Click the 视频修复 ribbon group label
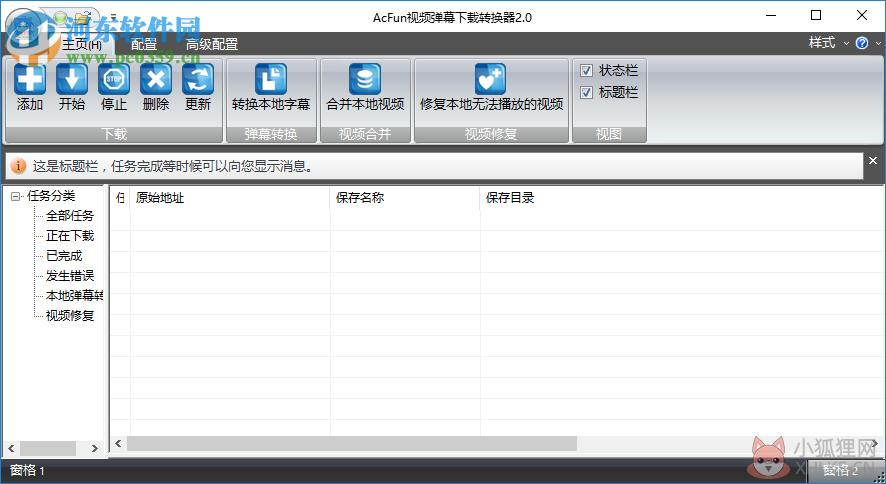Screen dimensions: 886x484 (x=491, y=134)
